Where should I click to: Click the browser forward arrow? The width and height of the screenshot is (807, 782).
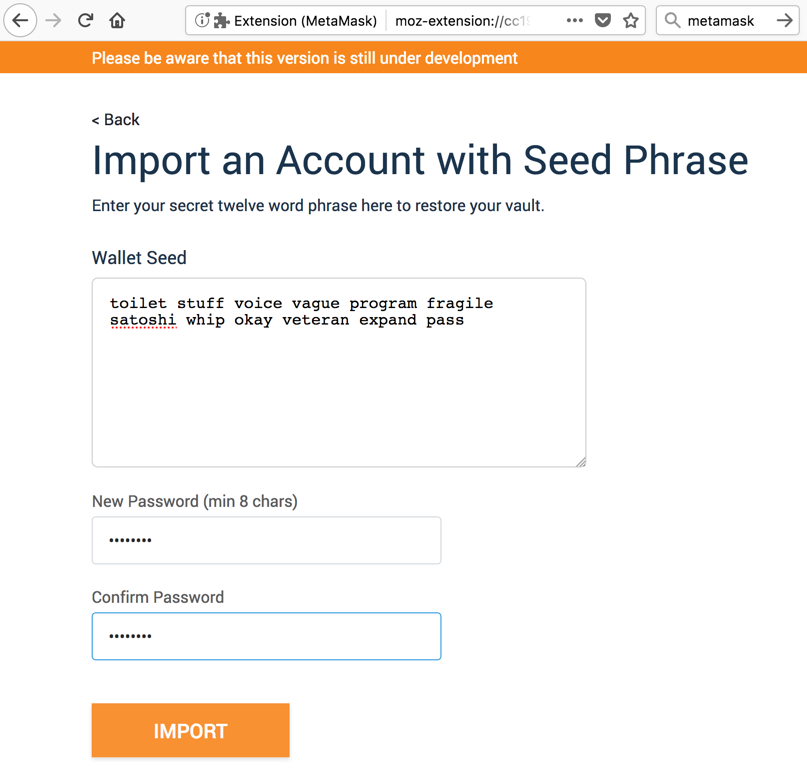(x=54, y=20)
